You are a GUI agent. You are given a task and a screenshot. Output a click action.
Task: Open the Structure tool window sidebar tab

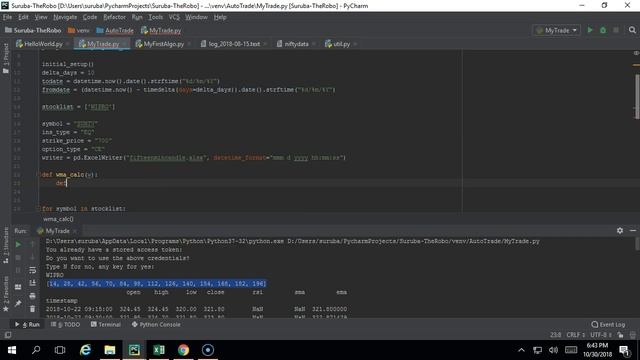(x=6, y=245)
